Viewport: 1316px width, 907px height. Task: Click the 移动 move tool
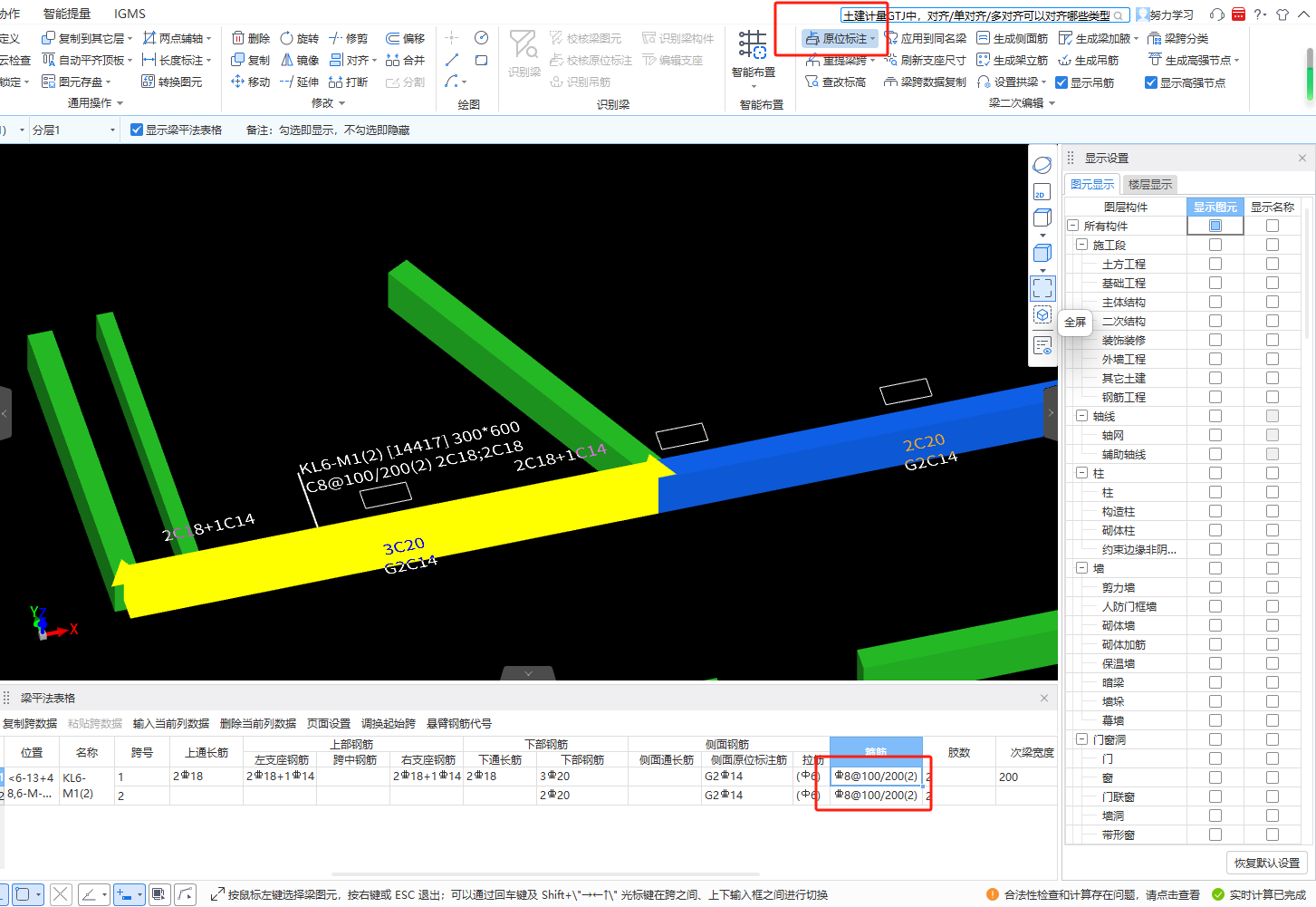pos(251,82)
